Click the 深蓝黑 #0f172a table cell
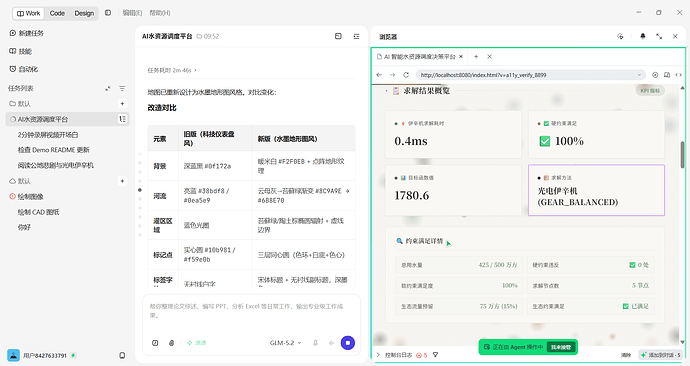Screen dimensions: 690x366 pos(215,166)
